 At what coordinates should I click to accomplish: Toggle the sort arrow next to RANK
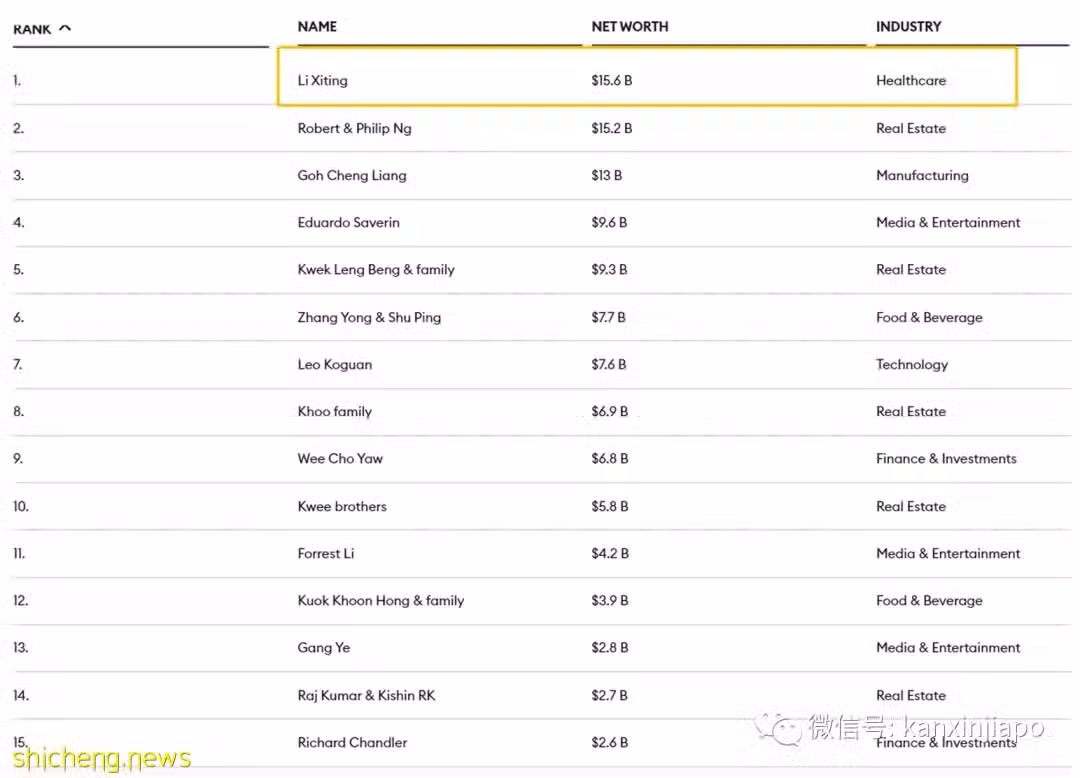65,28
